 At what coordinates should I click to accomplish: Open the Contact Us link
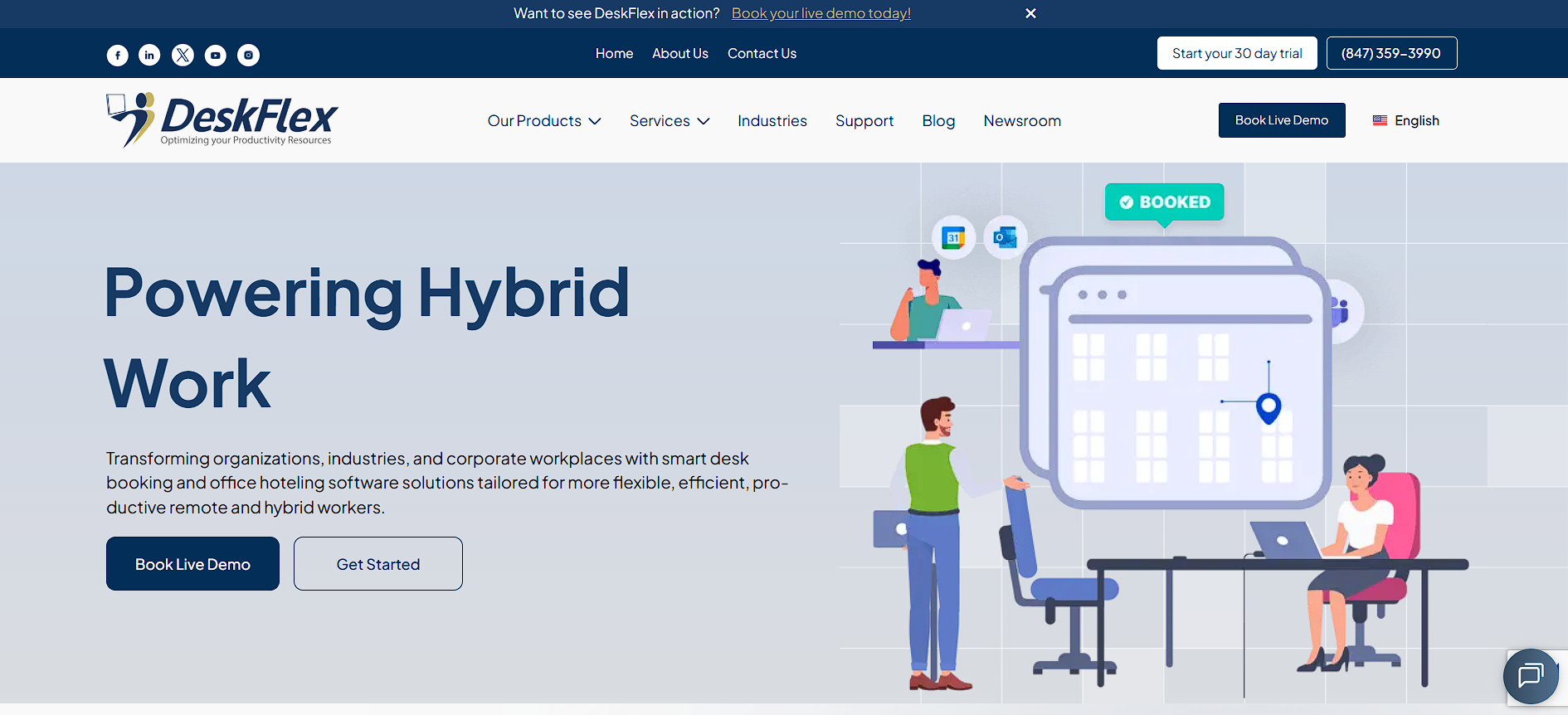pyautogui.click(x=762, y=53)
